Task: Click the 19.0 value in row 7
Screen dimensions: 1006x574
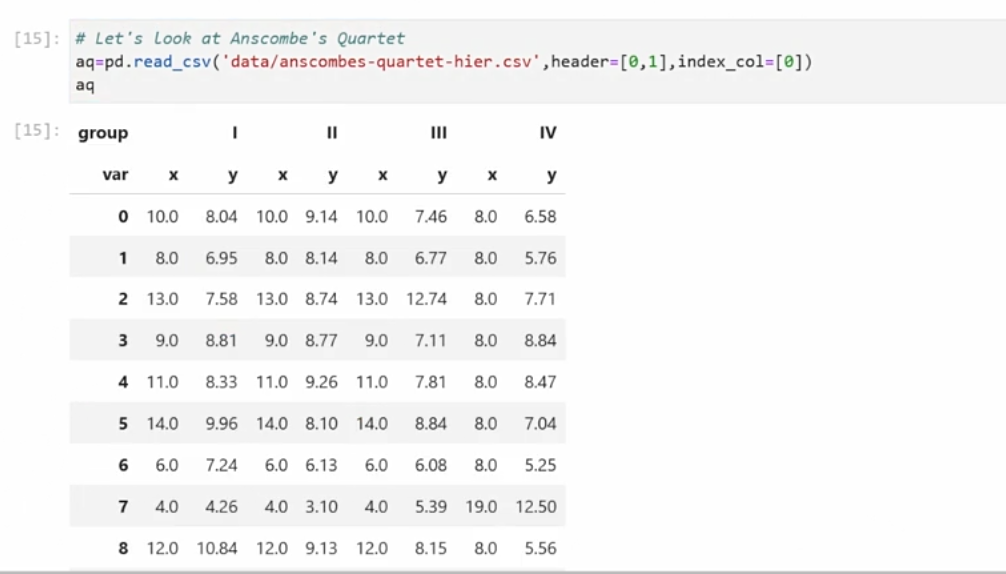Action: click(481, 507)
